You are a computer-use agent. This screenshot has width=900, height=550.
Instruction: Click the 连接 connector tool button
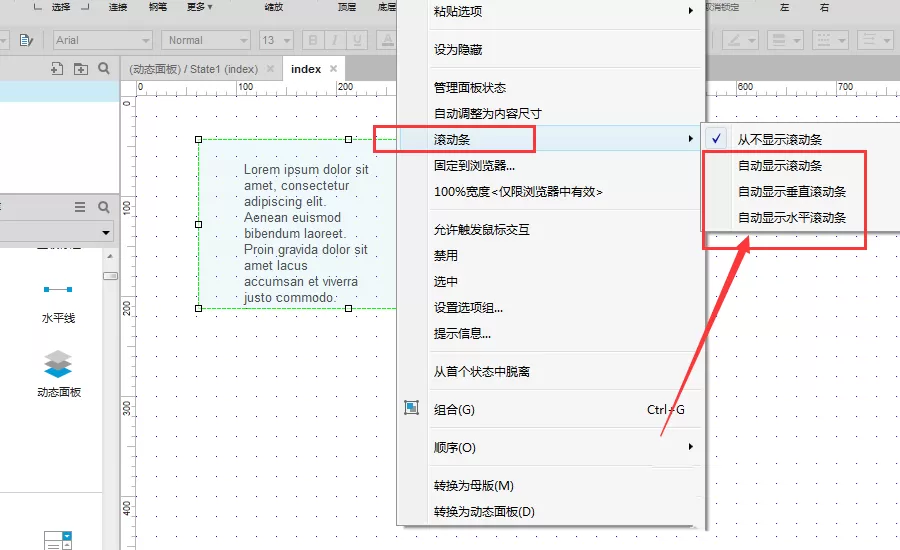(x=118, y=7)
